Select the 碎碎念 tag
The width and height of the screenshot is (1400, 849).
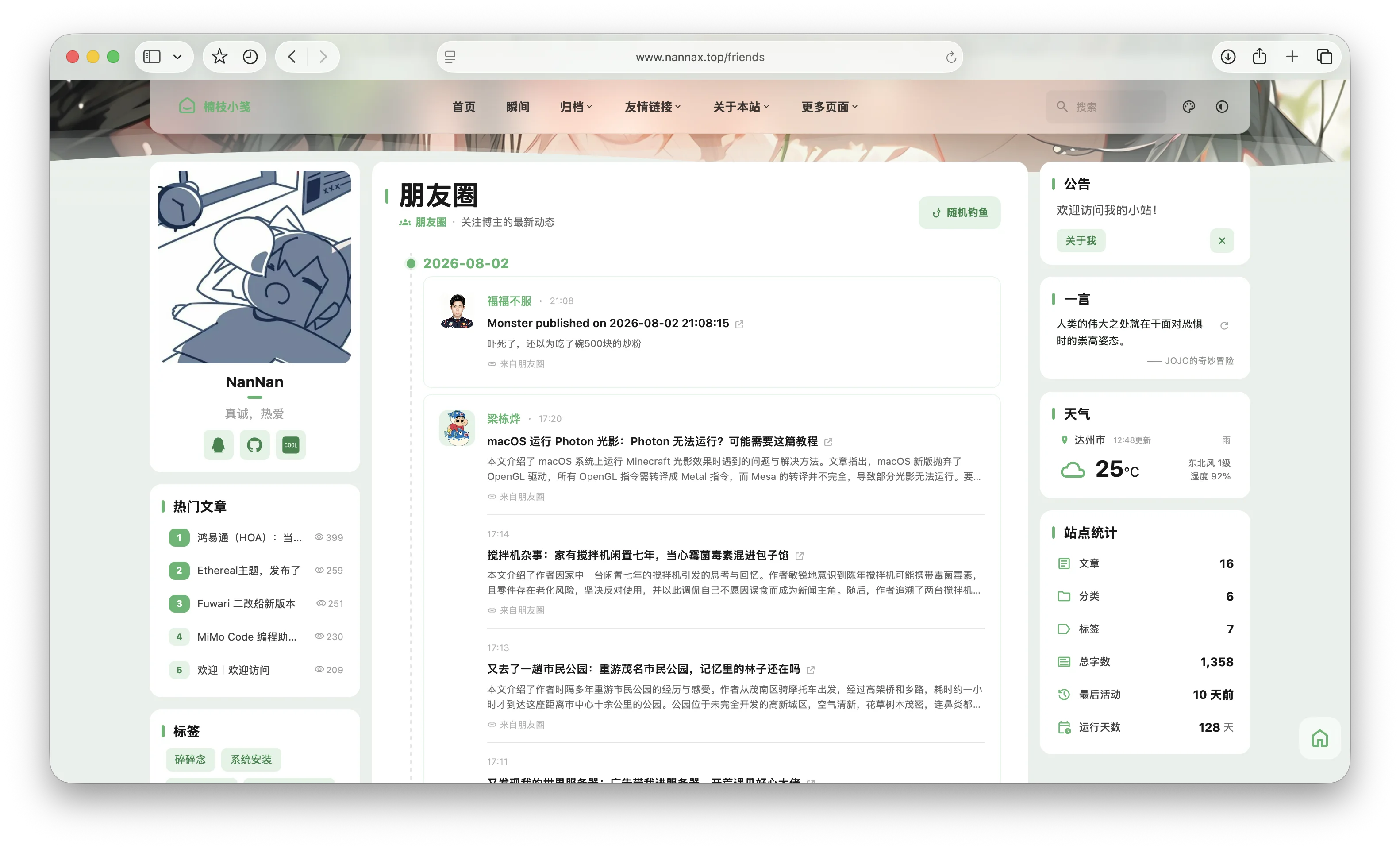coord(190,760)
